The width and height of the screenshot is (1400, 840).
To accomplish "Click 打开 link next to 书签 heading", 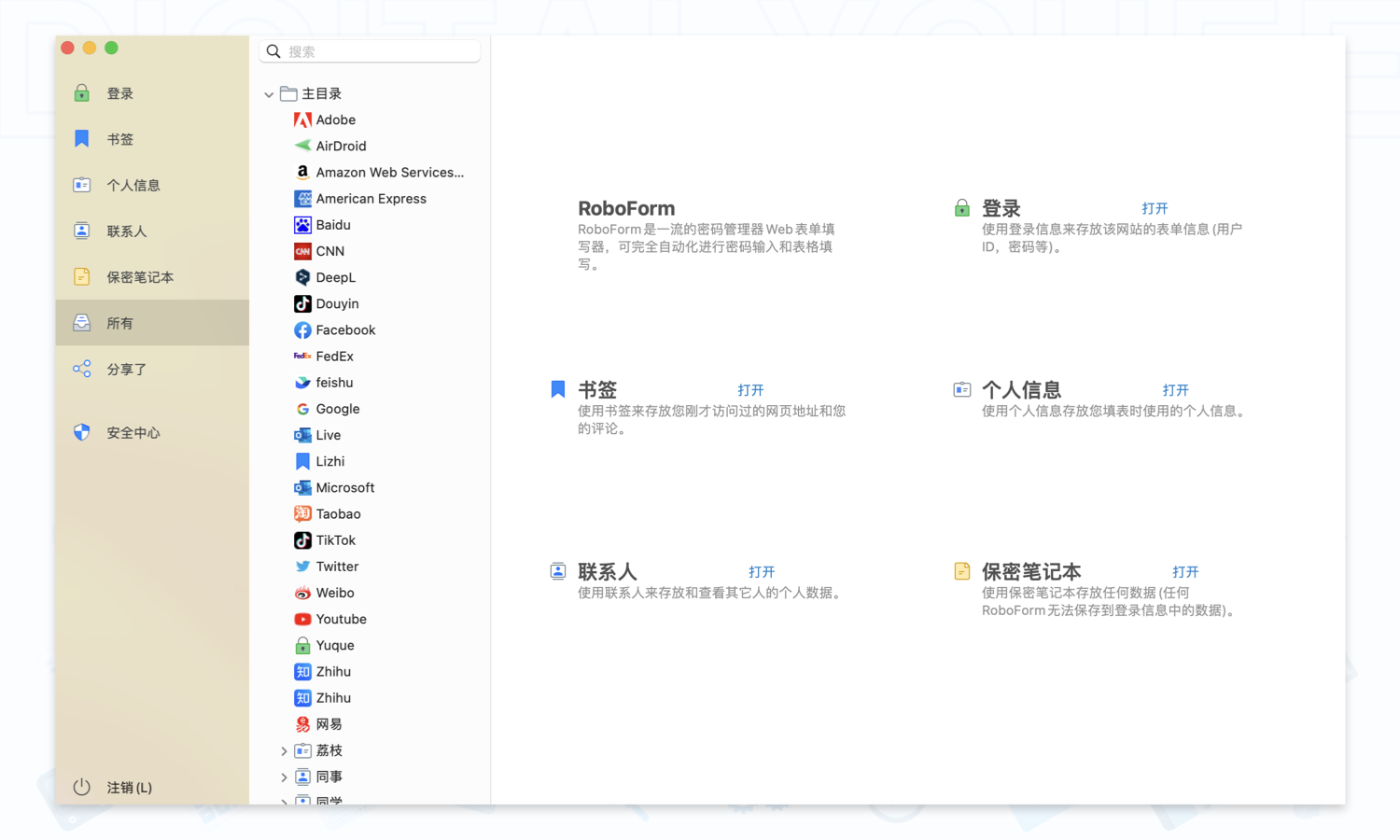I will 750,390.
